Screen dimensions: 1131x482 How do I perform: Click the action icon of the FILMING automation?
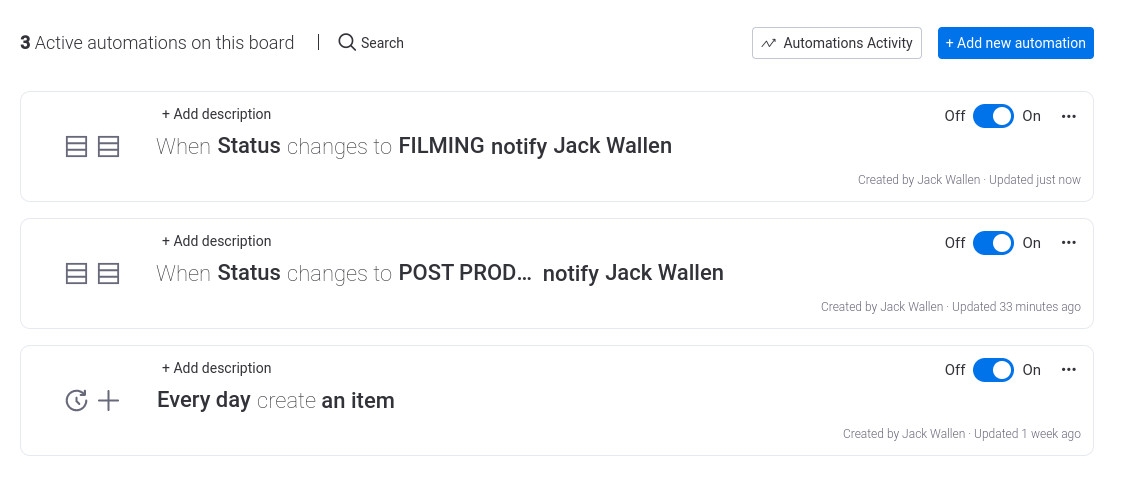pyautogui.click(x=108, y=147)
